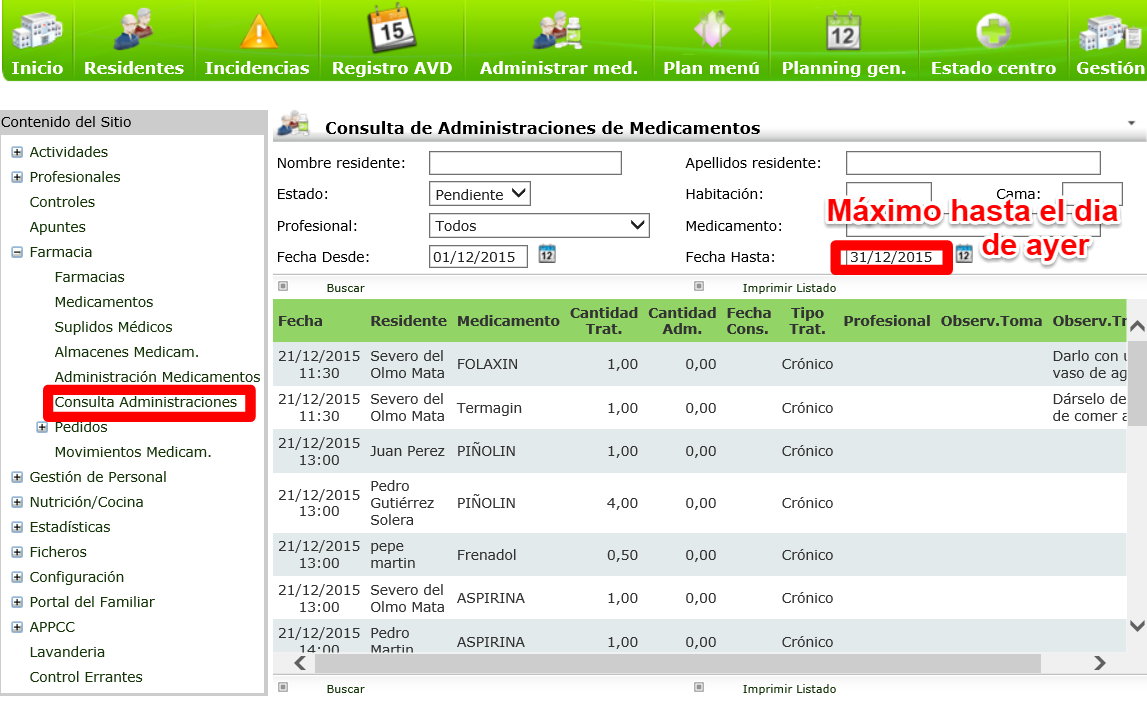Open calendar picker next to Fecha Hasta

(963, 254)
